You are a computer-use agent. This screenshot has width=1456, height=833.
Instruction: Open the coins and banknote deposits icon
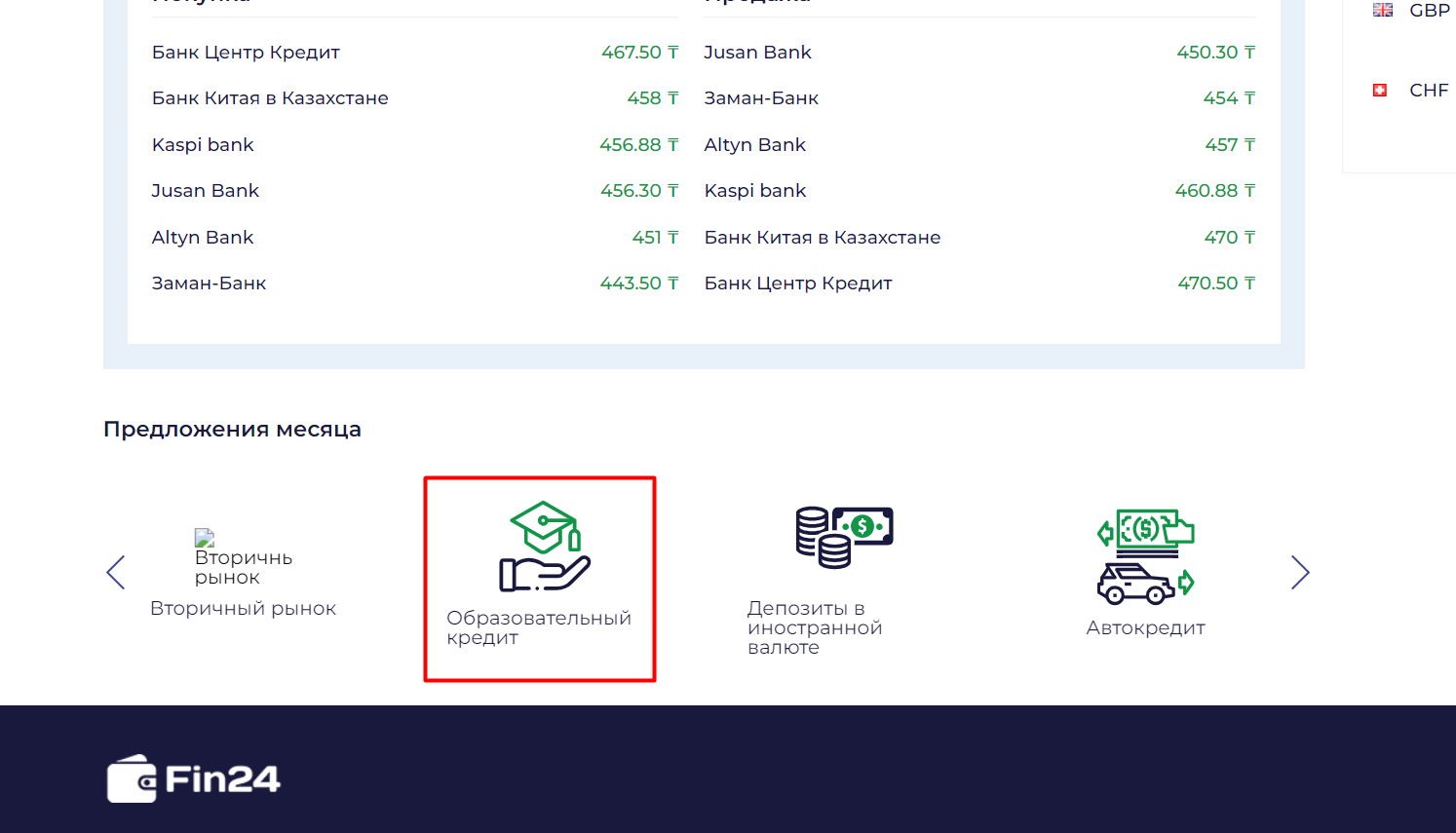[x=844, y=537]
